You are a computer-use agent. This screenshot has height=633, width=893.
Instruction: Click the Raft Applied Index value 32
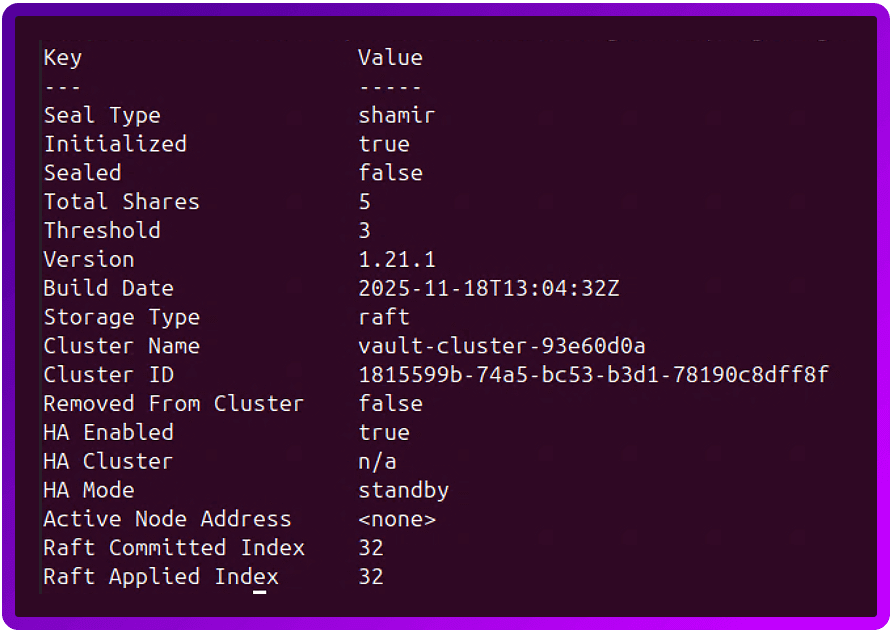pos(371,577)
